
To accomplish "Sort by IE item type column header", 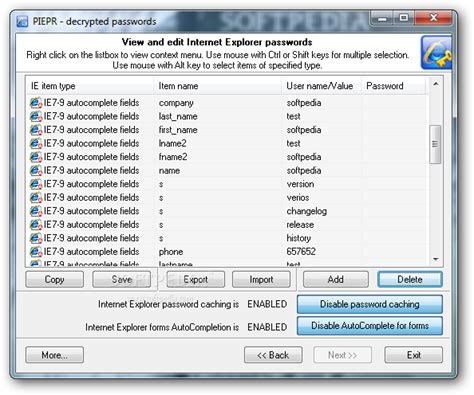I will click(x=90, y=86).
